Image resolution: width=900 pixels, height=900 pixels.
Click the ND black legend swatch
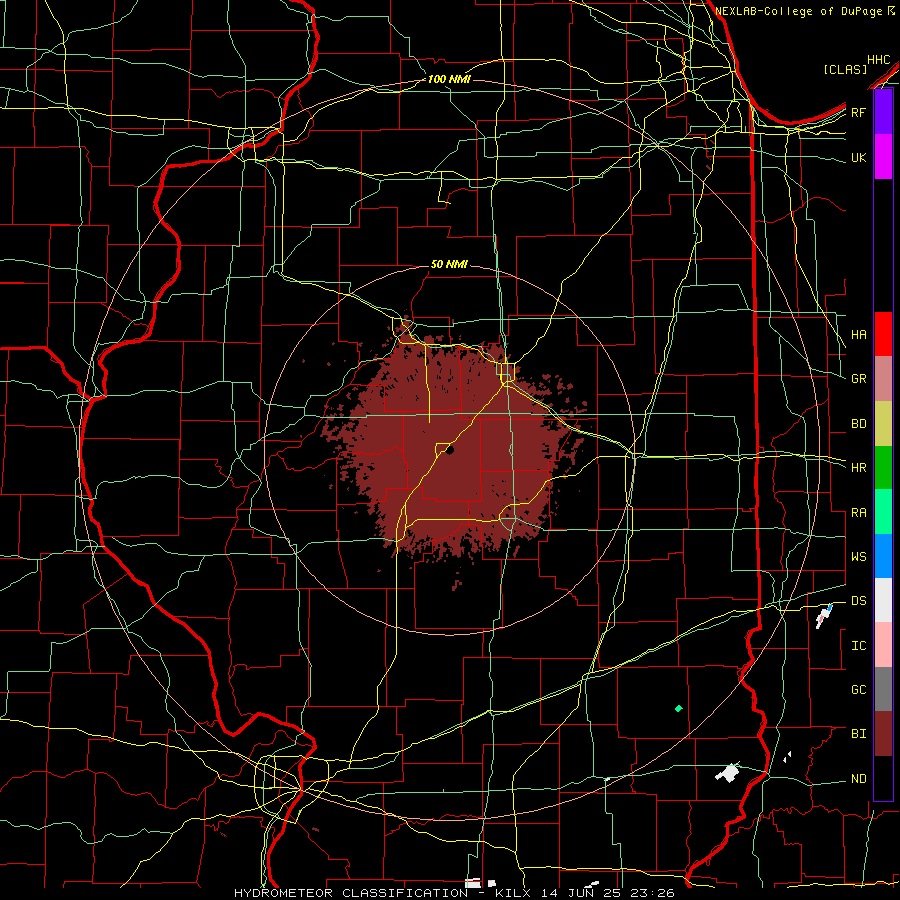883,778
